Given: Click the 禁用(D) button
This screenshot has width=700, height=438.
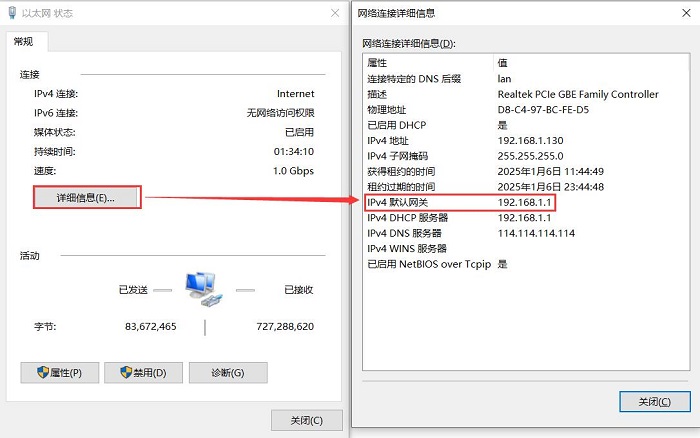Looking at the screenshot, I should coord(143,372).
